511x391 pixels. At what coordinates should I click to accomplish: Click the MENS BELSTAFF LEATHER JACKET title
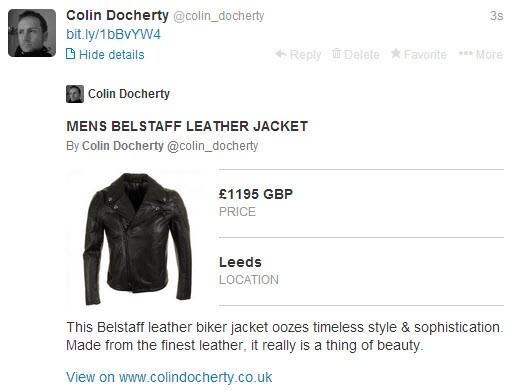click(x=187, y=126)
